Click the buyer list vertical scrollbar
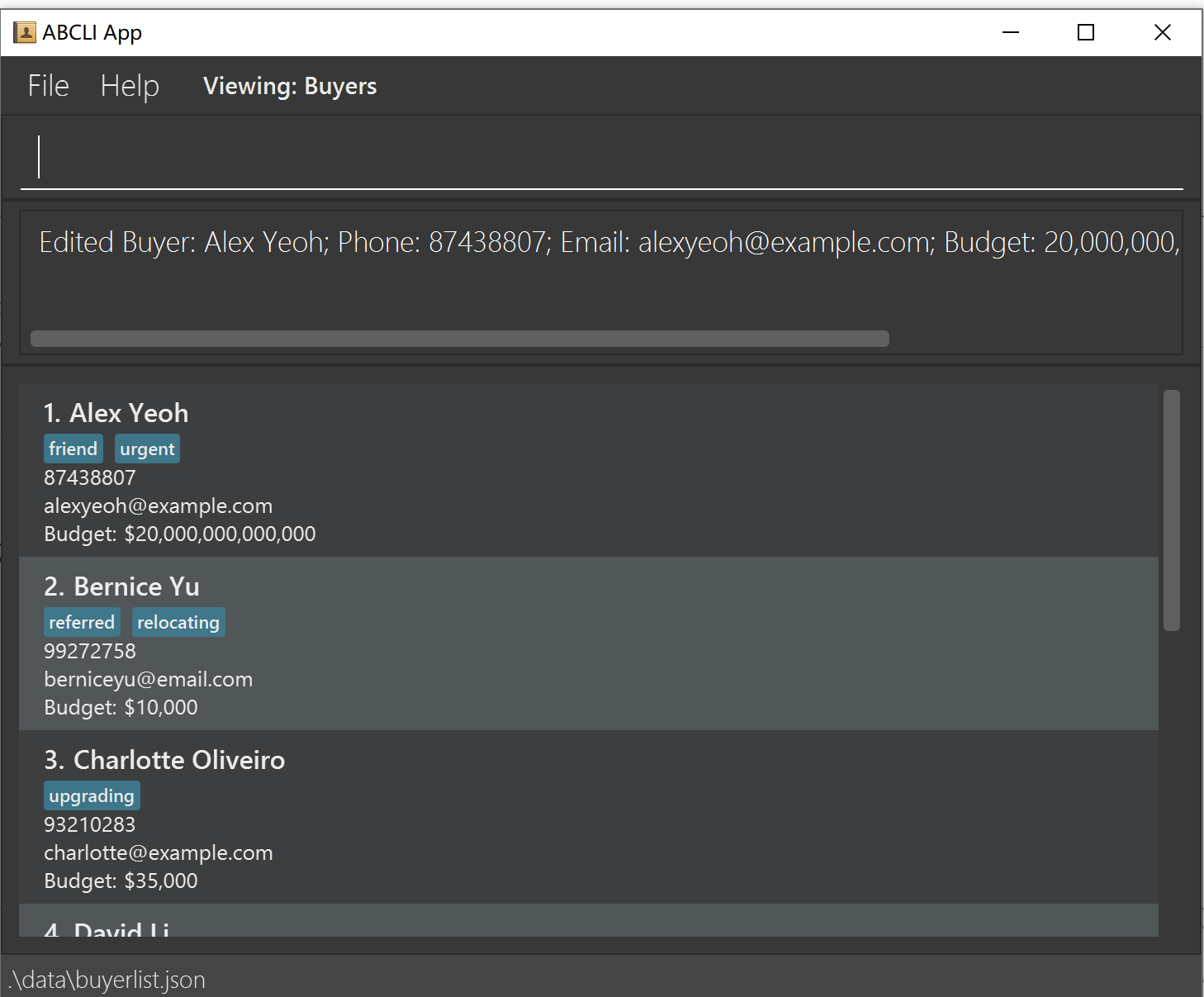 pos(1171,510)
